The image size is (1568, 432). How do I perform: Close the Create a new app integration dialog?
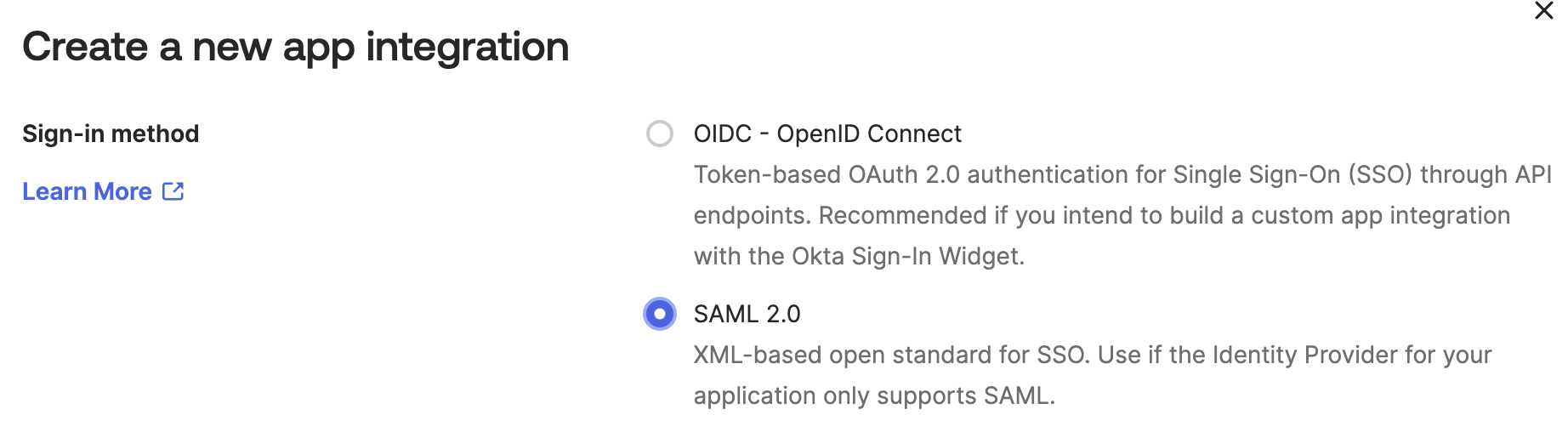1543,11
